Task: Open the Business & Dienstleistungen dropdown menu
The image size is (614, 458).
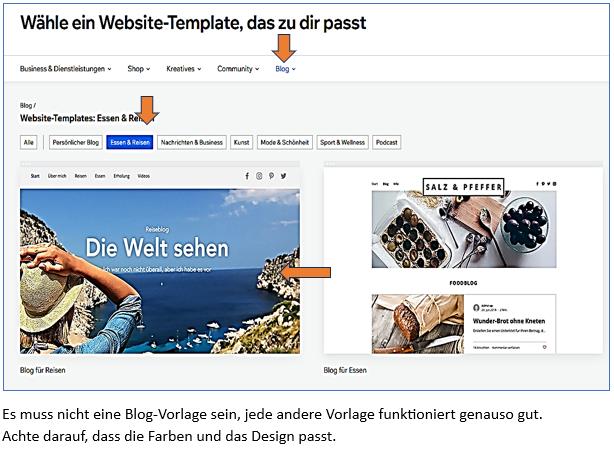Action: 65,69
